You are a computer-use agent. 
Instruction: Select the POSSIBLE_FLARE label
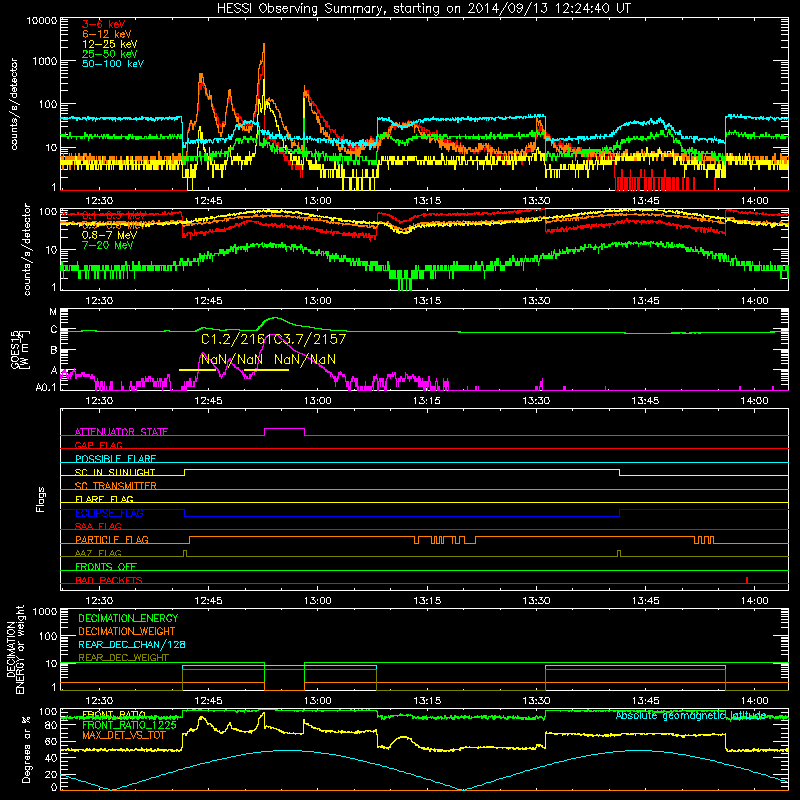[115, 459]
